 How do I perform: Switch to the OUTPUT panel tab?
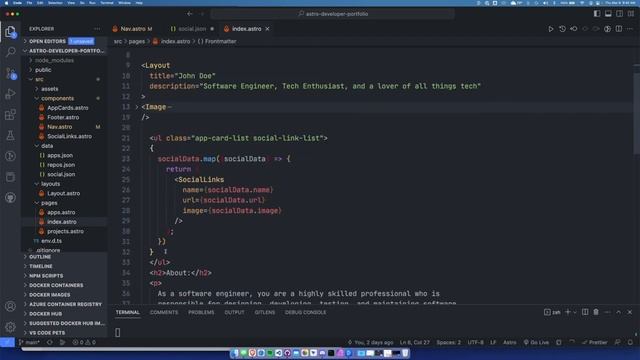pyautogui.click(x=234, y=312)
